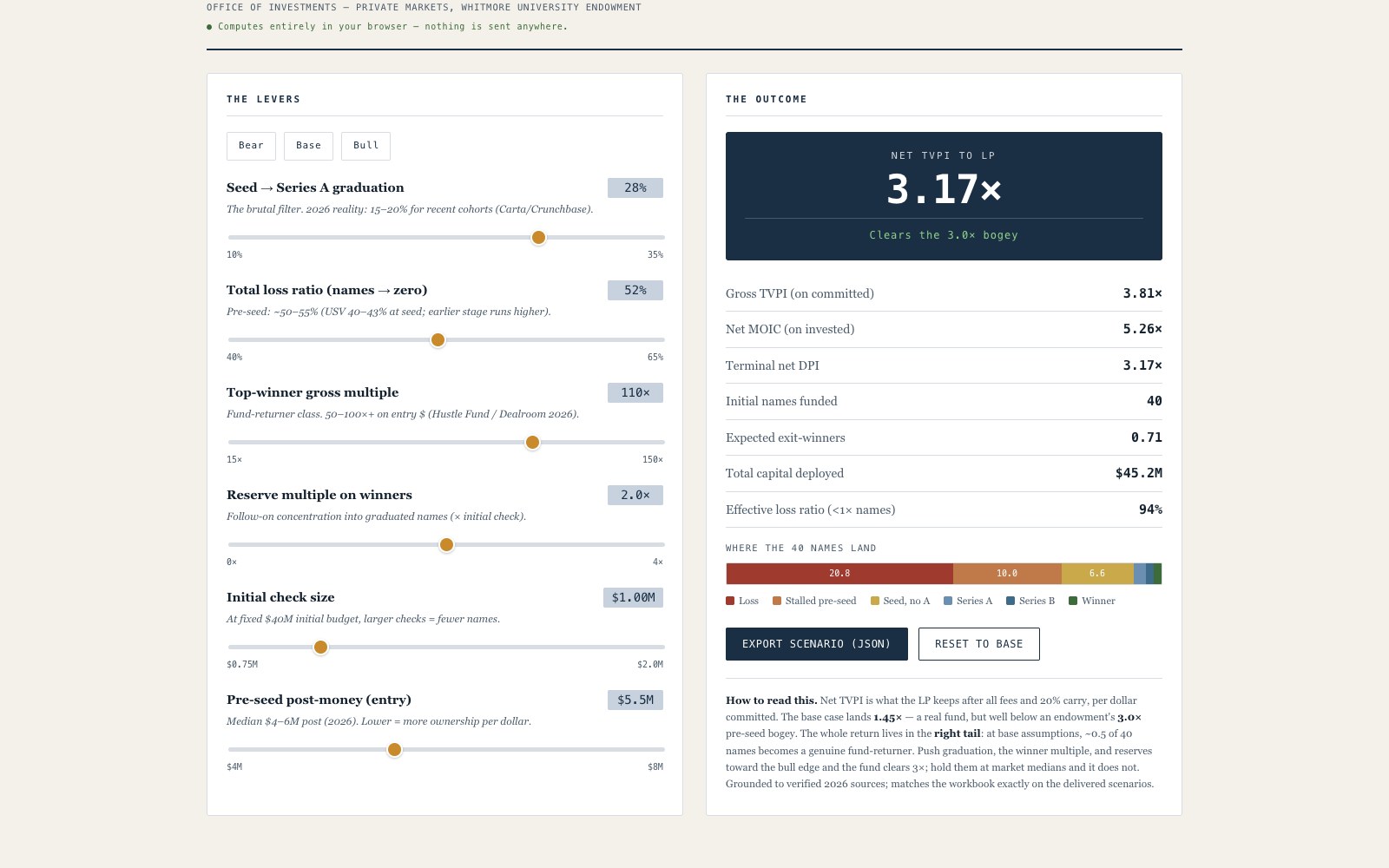Viewport: 1389px width, 868px height.
Task: Click the $5.5M post-money value badge
Action: coord(635,700)
